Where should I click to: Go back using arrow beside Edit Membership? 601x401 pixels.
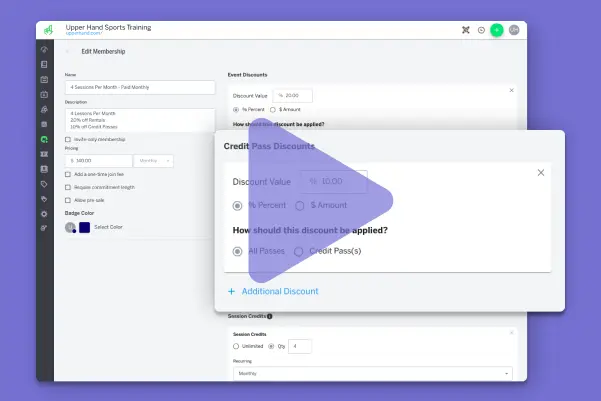[68, 51]
